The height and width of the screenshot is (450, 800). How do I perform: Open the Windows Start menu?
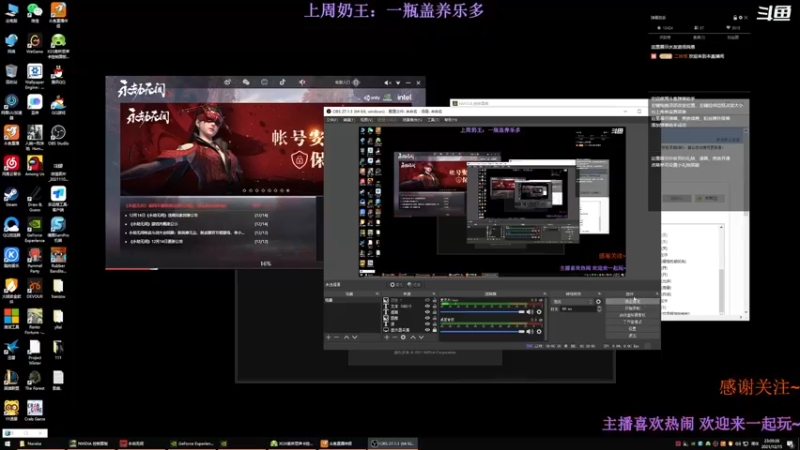(x=7, y=444)
